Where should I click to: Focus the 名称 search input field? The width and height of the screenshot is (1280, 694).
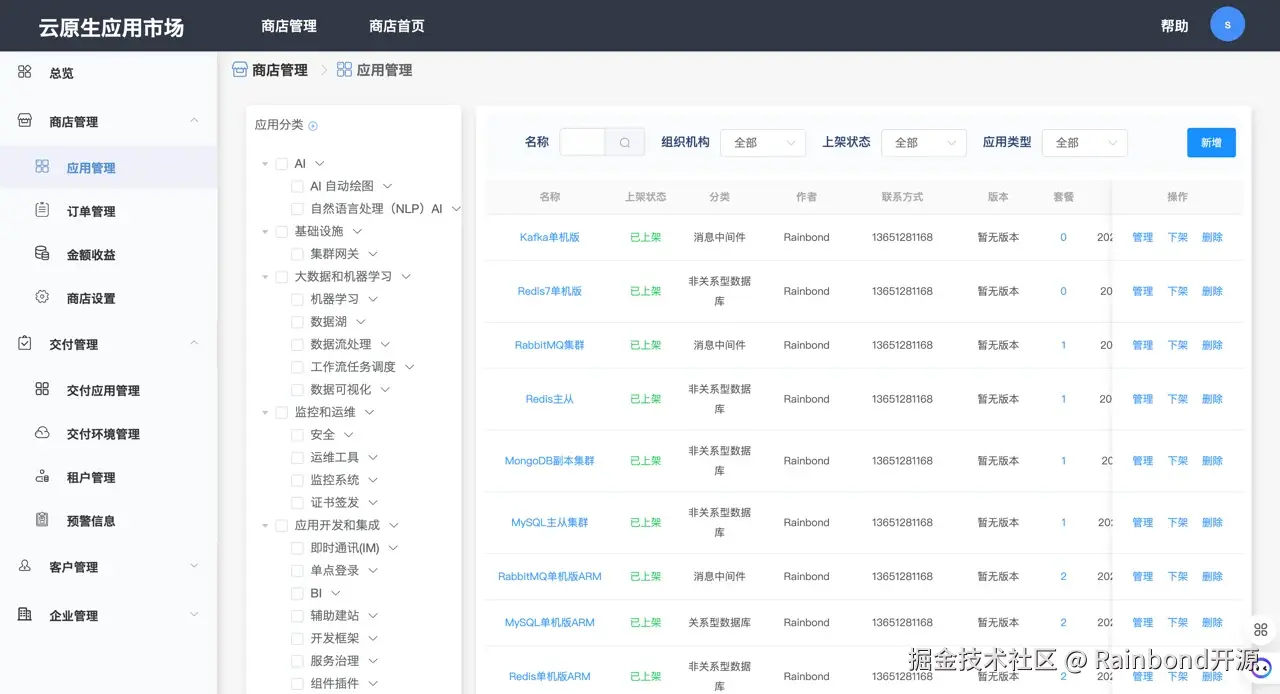pos(582,143)
